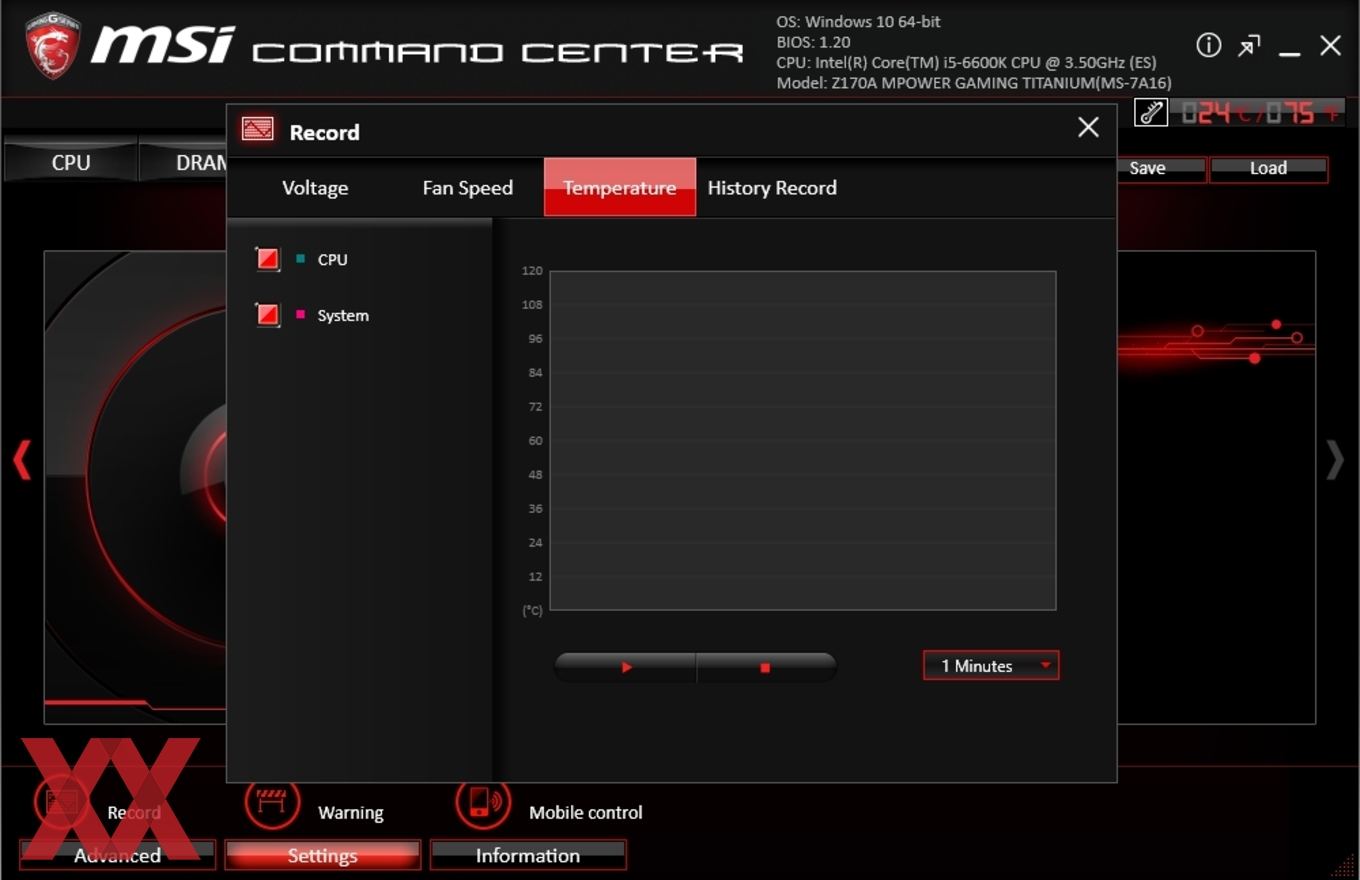Click the Record dialog title icon
Viewport: 1360px width, 880px height.
257,129
